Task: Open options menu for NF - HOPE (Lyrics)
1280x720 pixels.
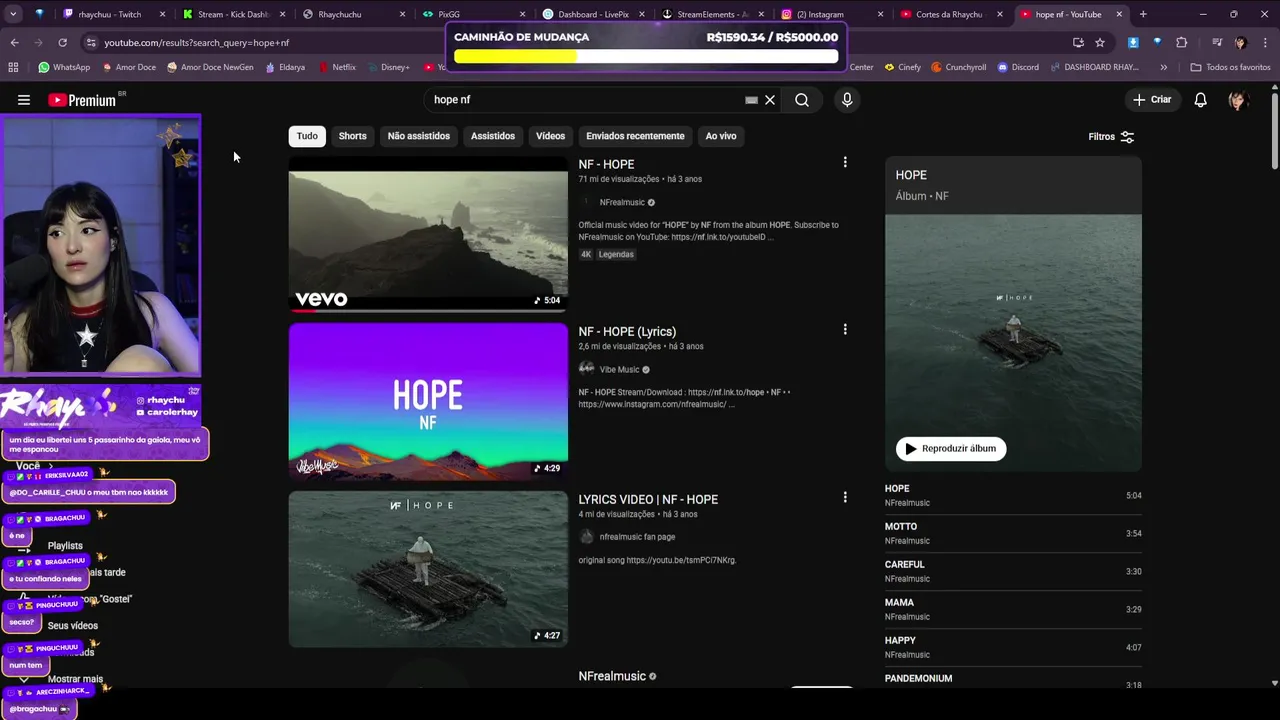Action: tap(845, 329)
